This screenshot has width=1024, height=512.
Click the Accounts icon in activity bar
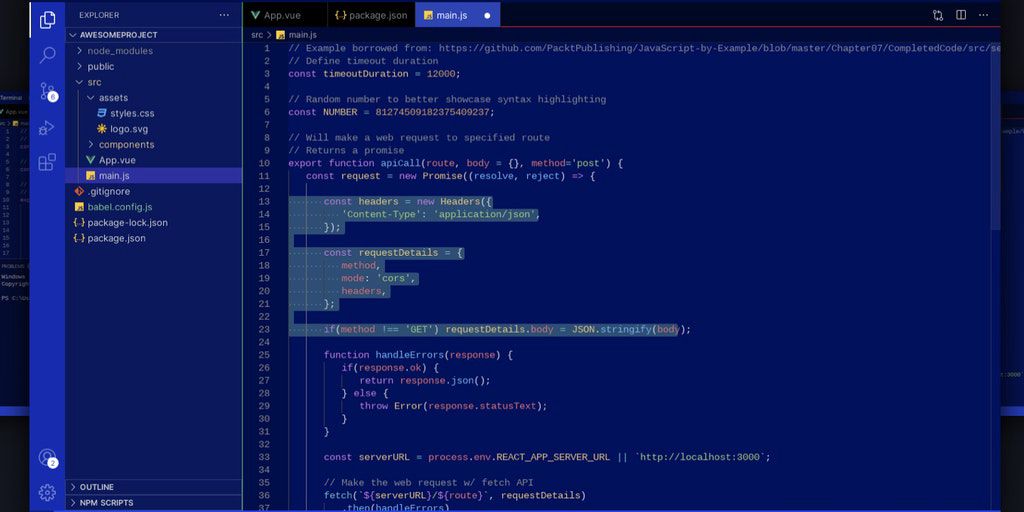point(47,457)
